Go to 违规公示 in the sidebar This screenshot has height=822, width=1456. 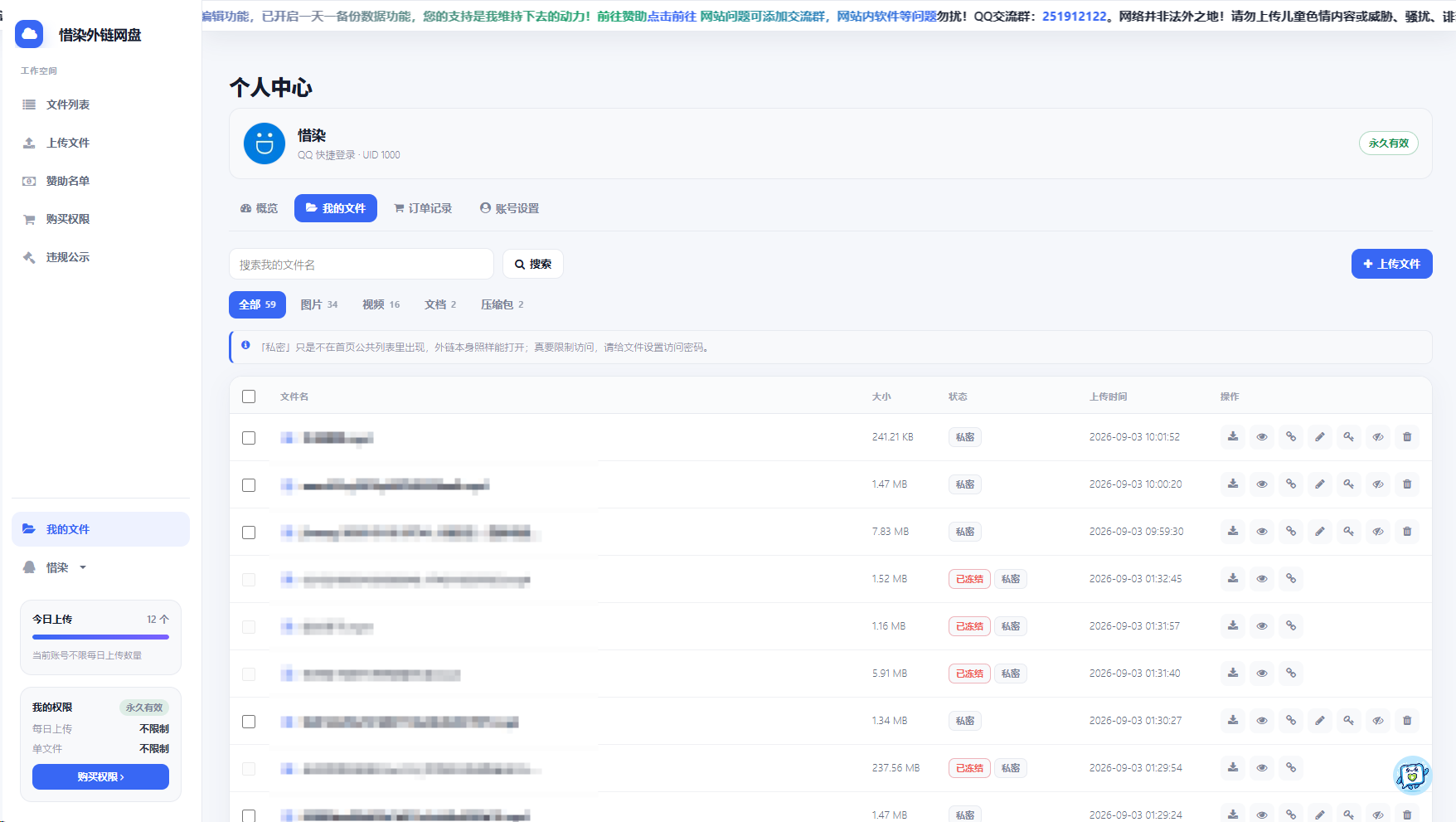pos(100,257)
